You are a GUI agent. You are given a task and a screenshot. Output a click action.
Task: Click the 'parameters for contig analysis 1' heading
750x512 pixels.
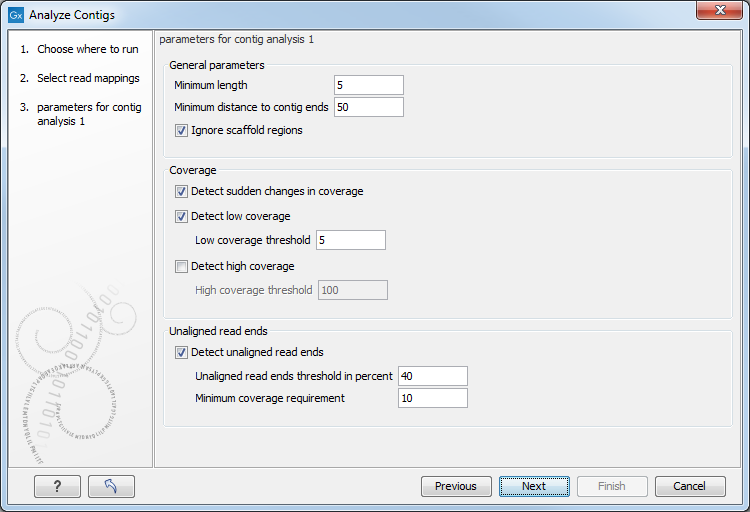(x=236, y=39)
